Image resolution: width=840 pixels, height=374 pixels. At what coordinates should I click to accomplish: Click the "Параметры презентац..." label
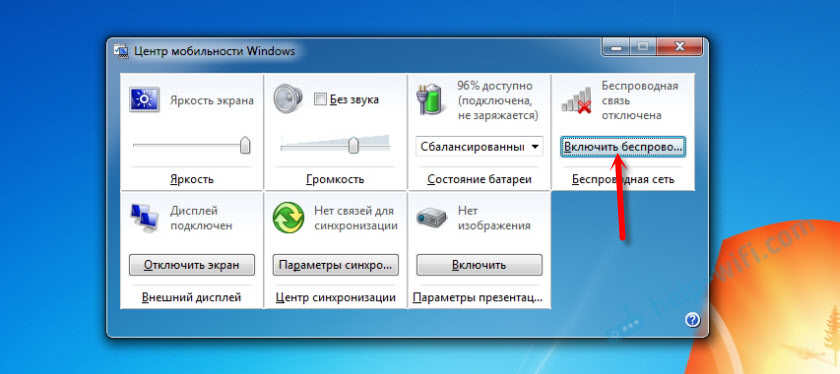(x=478, y=297)
